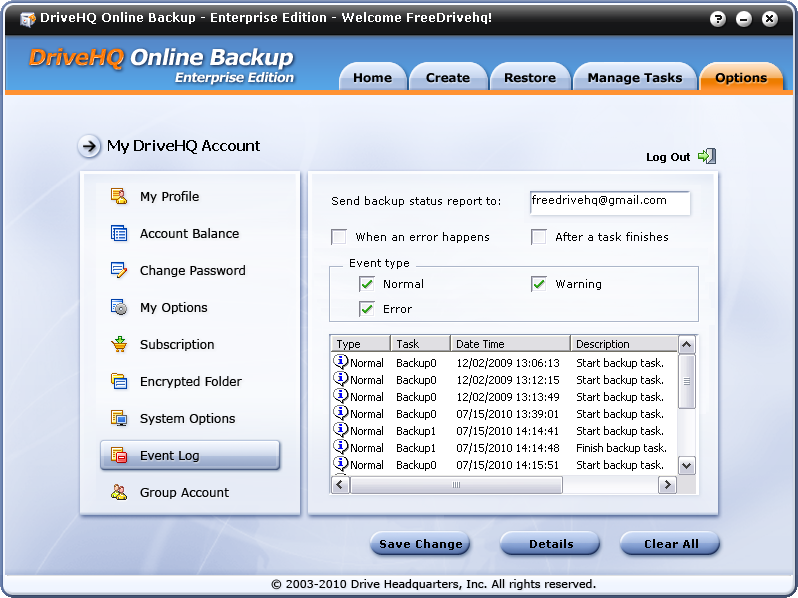Click the My Profile icon in sidebar
This screenshot has width=798, height=598.
(119, 196)
